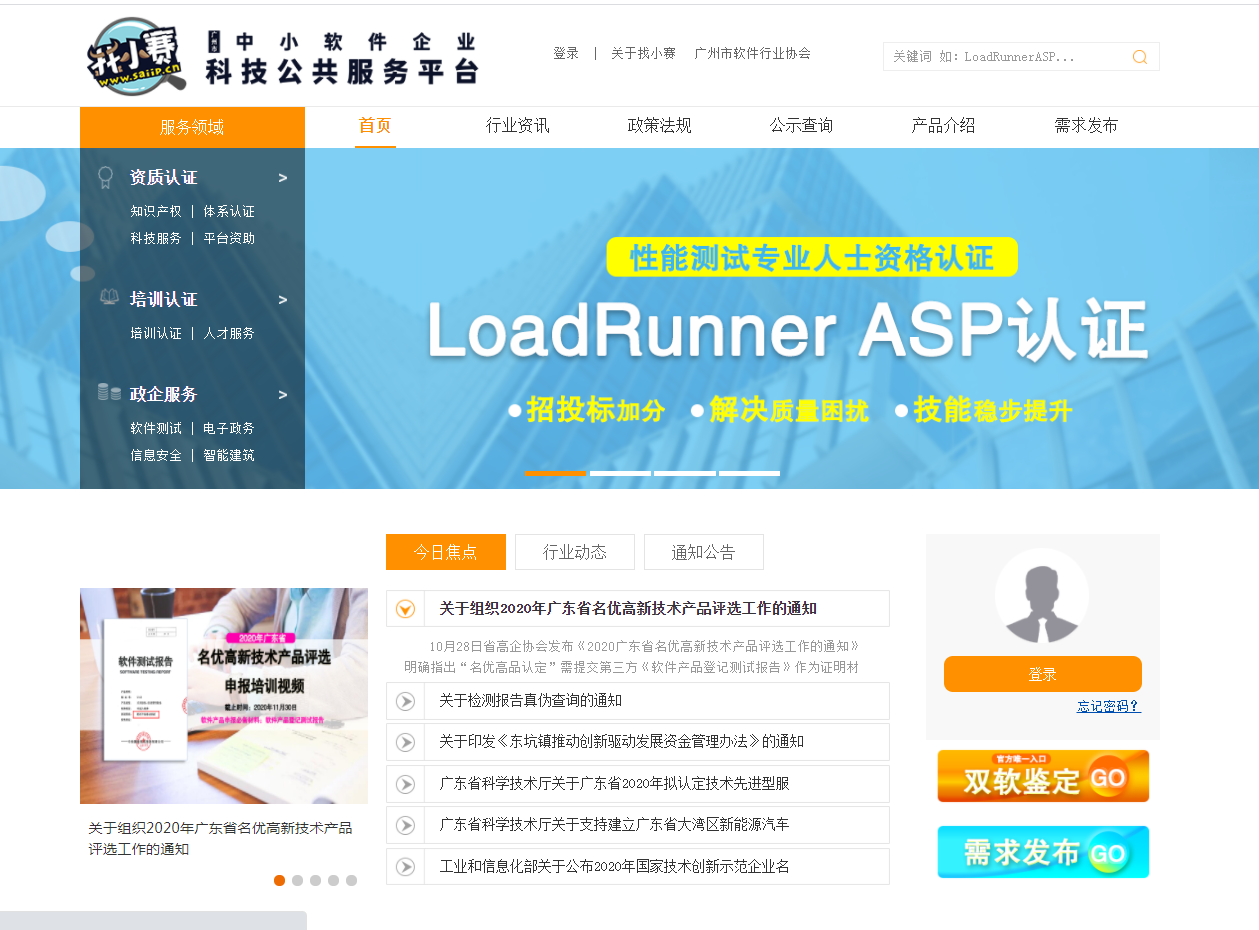Click the orange 登录 button
Image resolution: width=1259 pixels, height=930 pixels.
(x=1043, y=674)
